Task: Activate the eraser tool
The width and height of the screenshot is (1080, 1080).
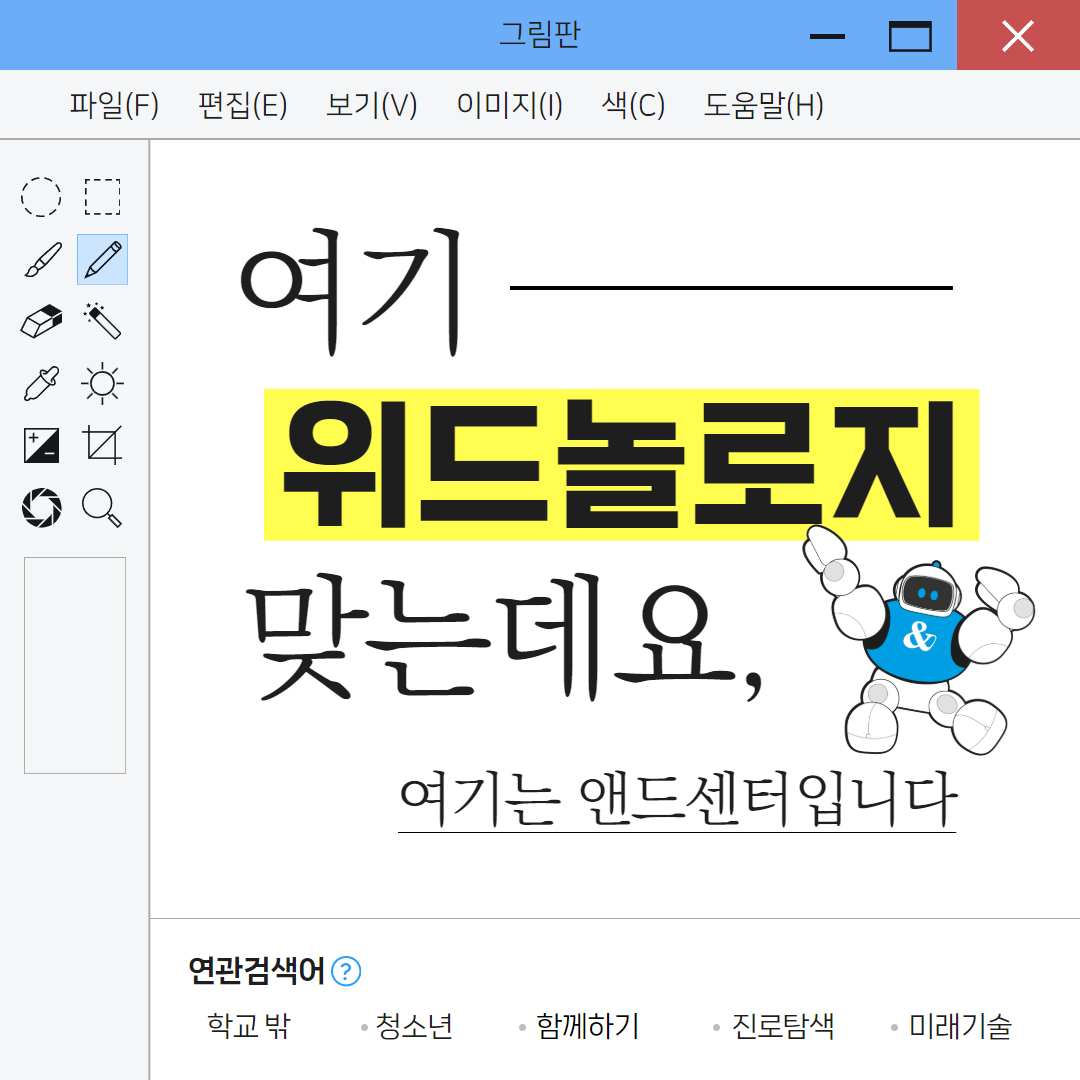Action: (x=41, y=322)
